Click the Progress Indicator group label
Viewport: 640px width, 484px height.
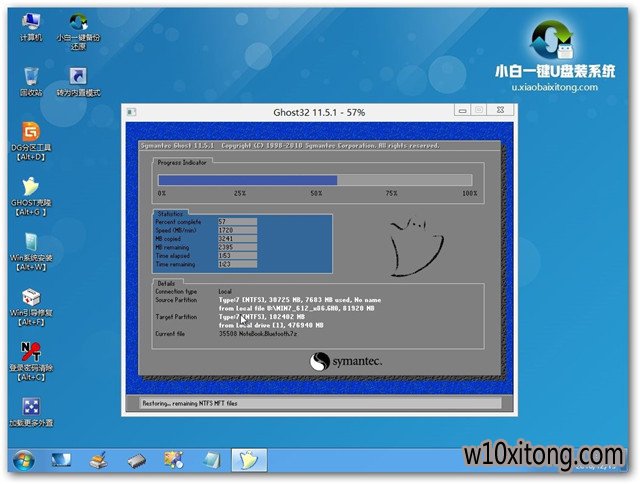pos(182,162)
